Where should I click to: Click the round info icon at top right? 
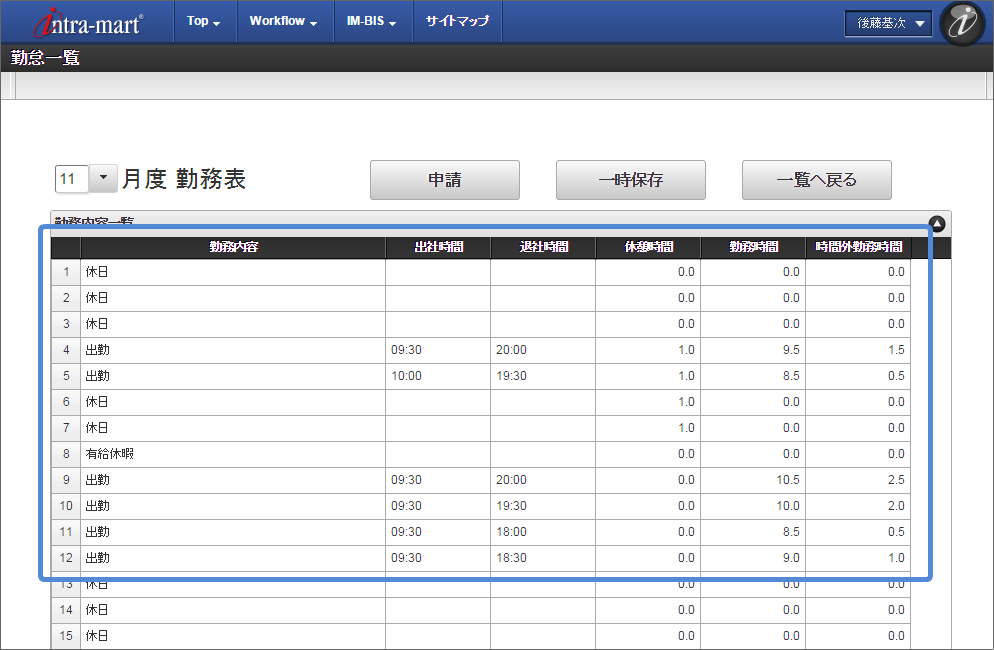[x=963, y=23]
